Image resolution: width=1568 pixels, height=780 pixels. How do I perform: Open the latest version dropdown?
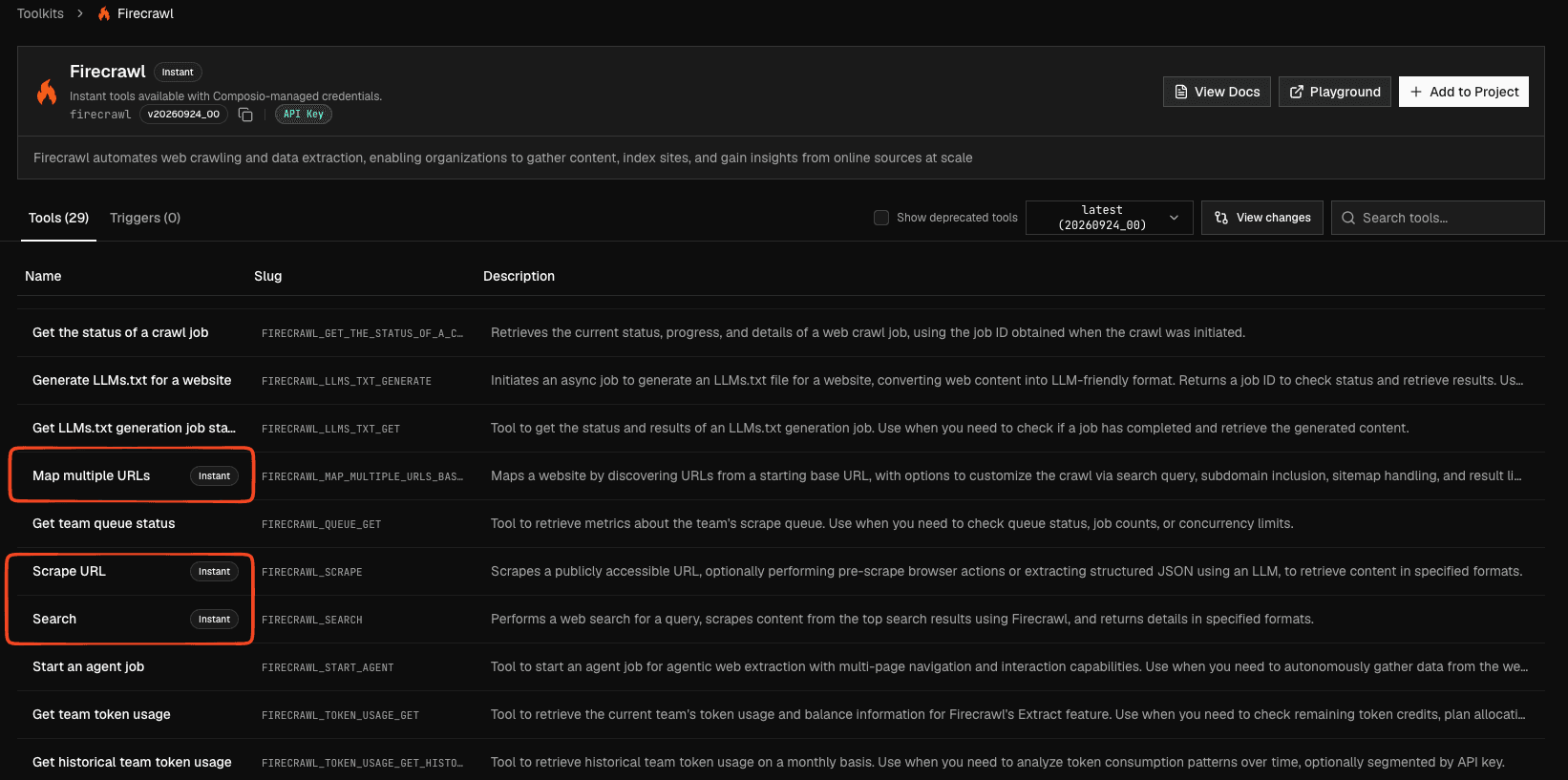coord(1110,218)
